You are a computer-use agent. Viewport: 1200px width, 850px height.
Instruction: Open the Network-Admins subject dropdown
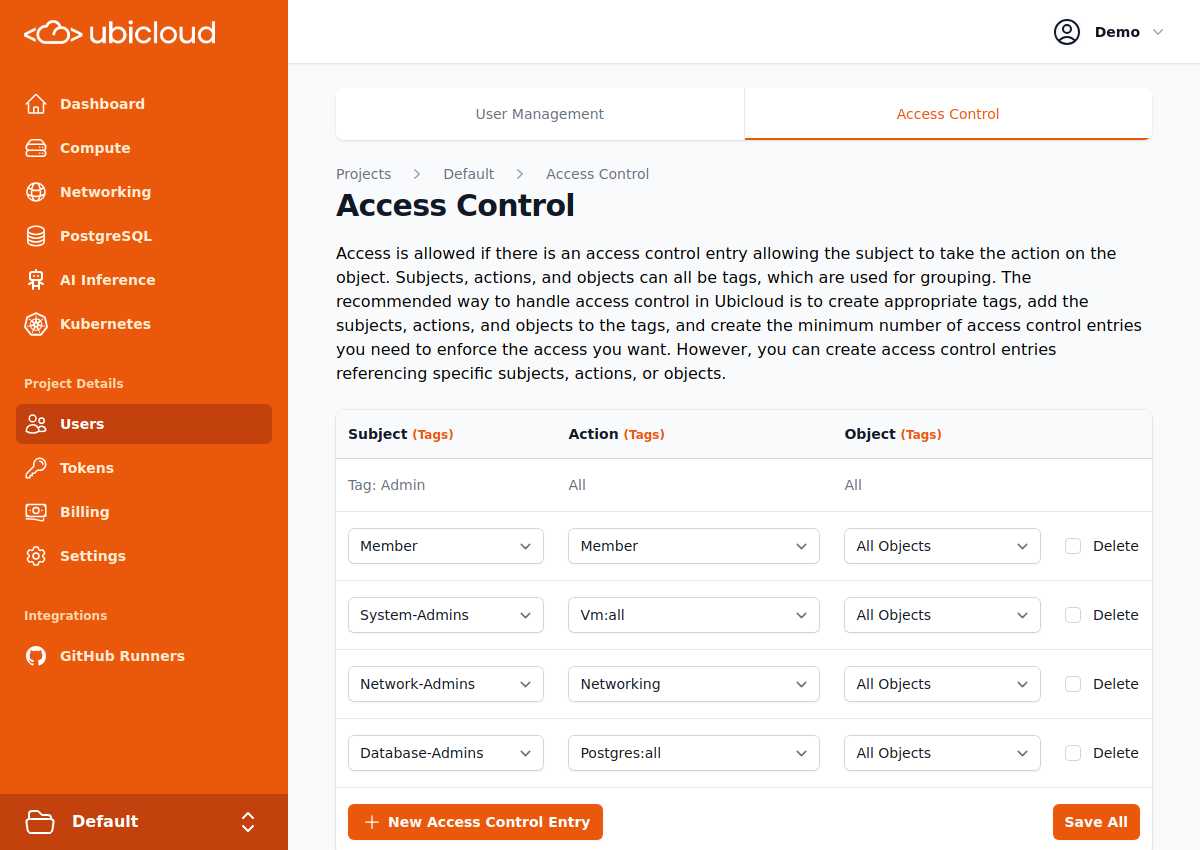coord(446,684)
